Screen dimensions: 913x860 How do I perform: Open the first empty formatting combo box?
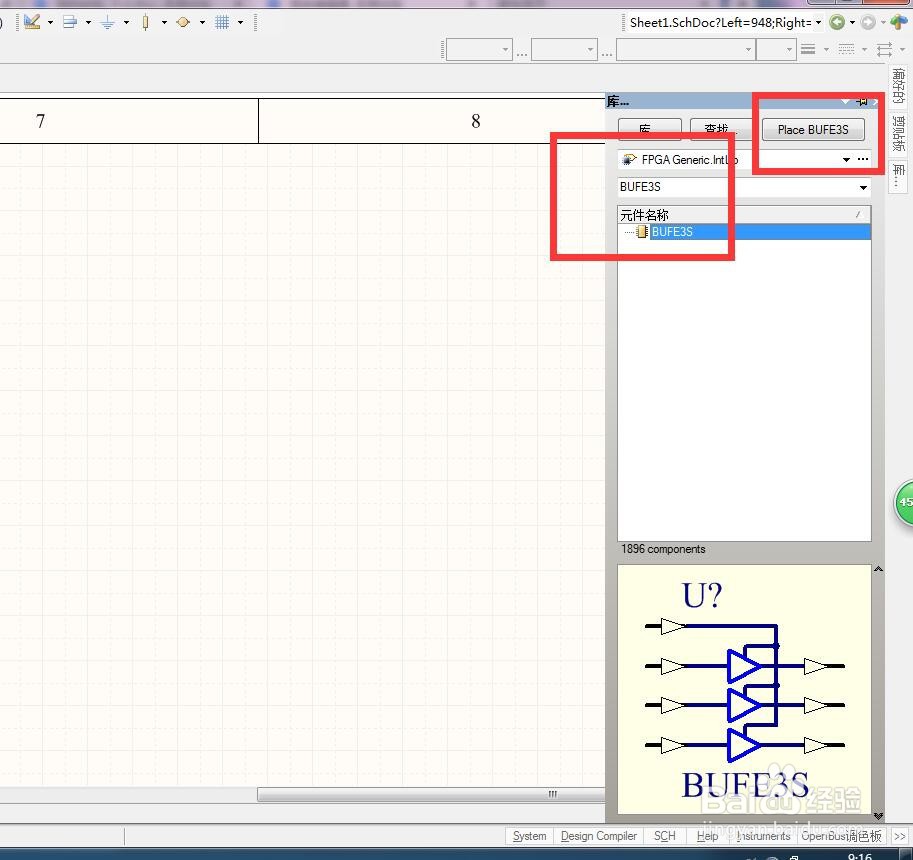pyautogui.click(x=479, y=49)
